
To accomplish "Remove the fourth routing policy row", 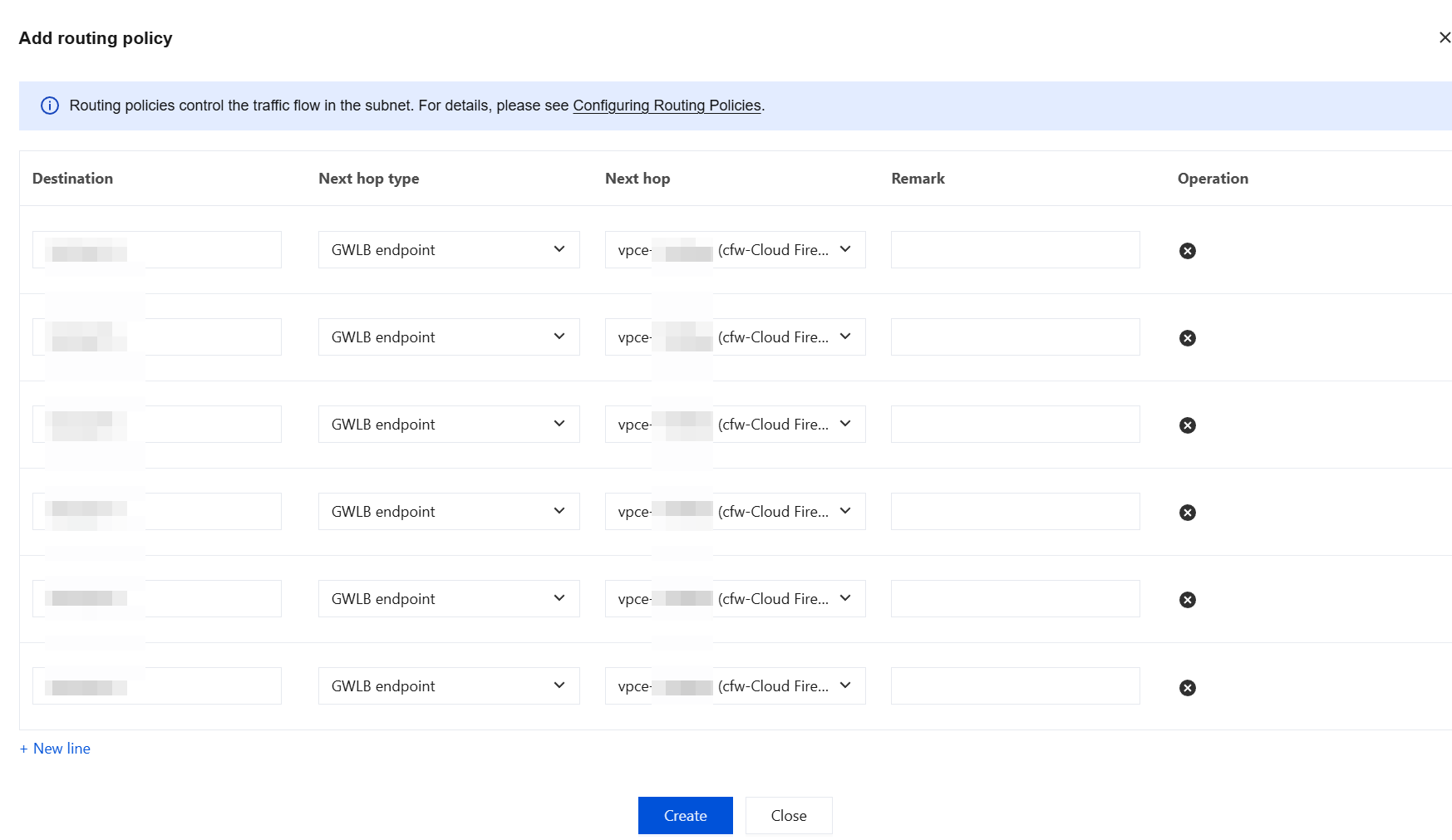I will (x=1187, y=513).
